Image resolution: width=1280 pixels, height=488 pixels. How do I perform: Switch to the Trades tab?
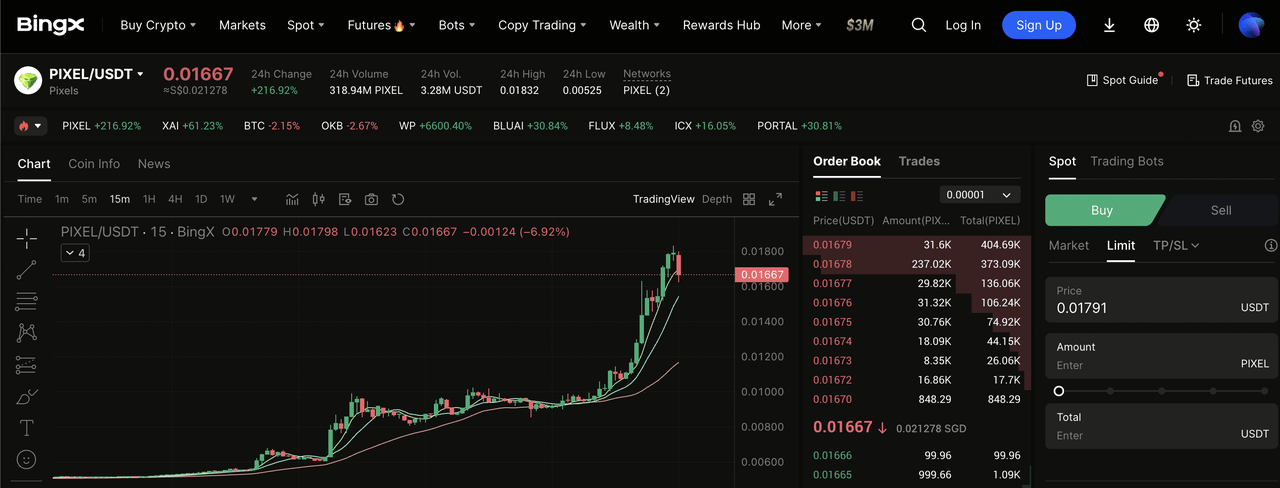tap(919, 161)
